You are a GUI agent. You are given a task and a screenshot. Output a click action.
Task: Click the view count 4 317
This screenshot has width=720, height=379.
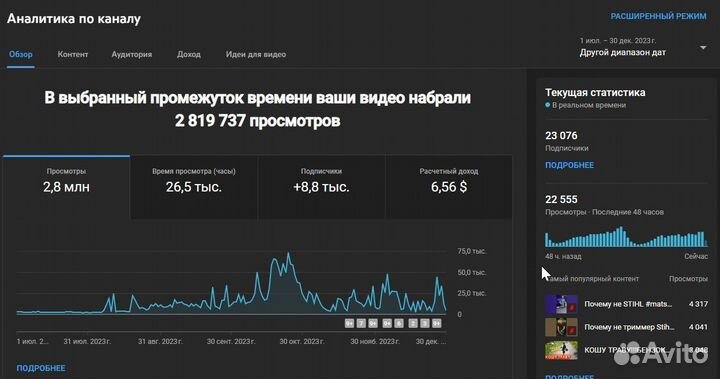pos(698,304)
